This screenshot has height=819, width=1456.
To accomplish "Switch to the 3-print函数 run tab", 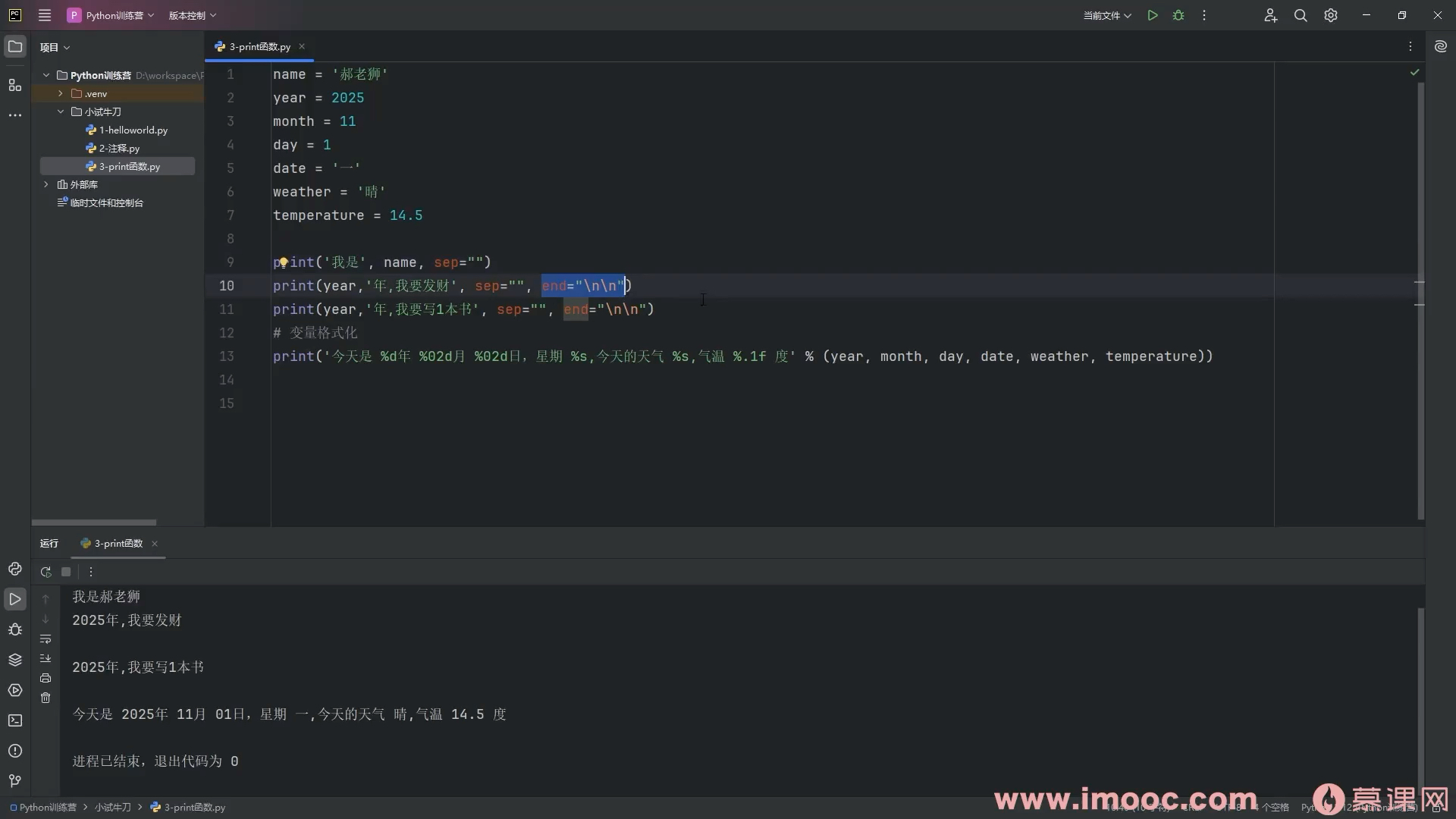I will [x=118, y=544].
